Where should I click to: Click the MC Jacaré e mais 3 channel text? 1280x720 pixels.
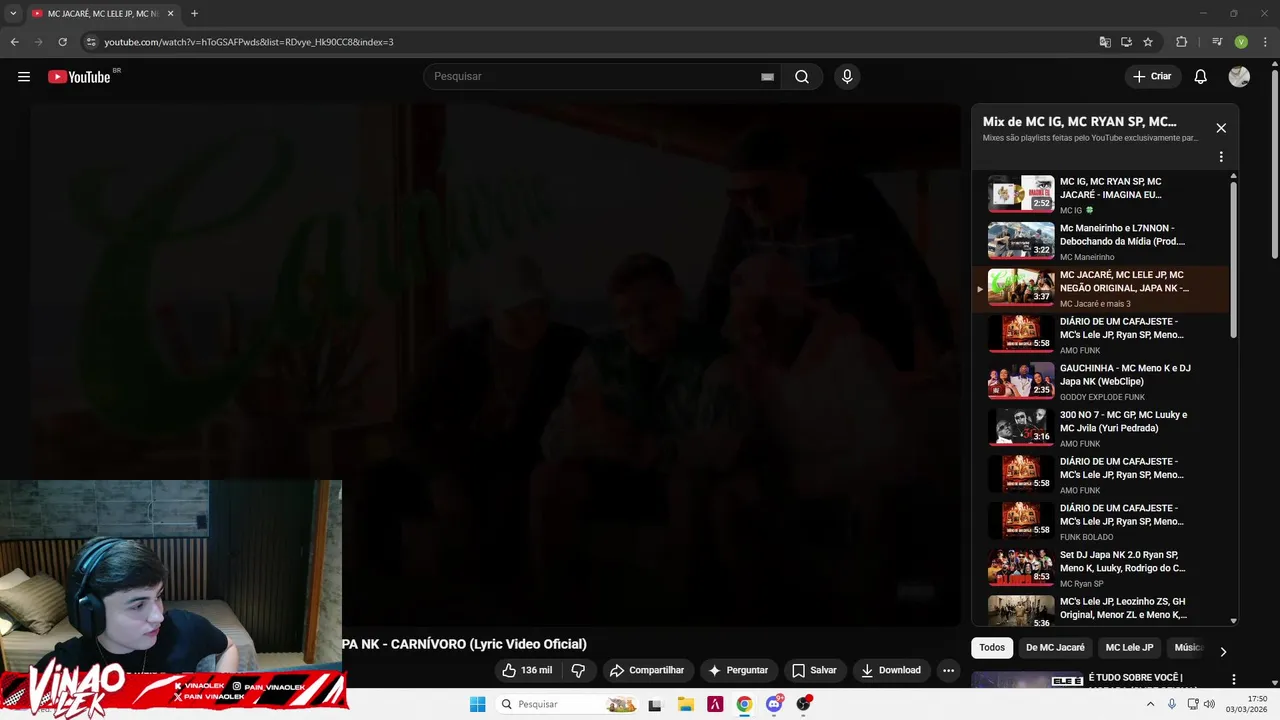1095,304
